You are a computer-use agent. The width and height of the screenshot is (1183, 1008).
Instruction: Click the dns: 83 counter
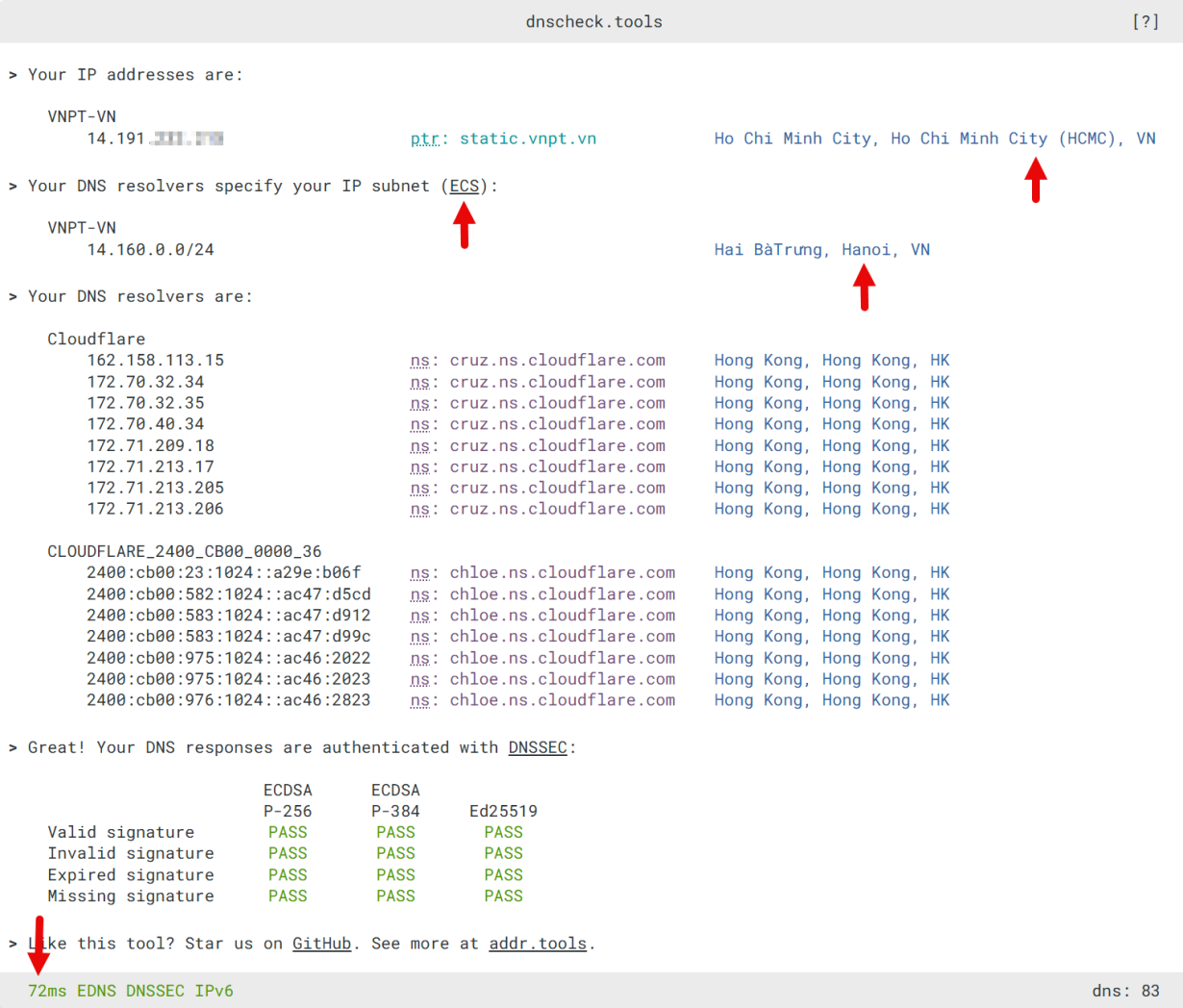coord(1125,991)
